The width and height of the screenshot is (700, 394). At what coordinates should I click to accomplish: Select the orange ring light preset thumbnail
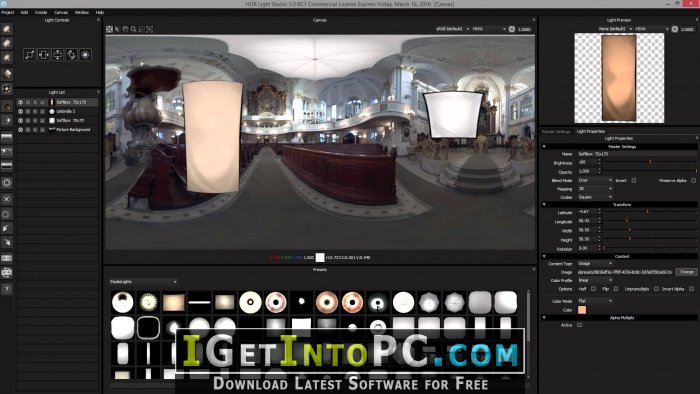coord(352,302)
